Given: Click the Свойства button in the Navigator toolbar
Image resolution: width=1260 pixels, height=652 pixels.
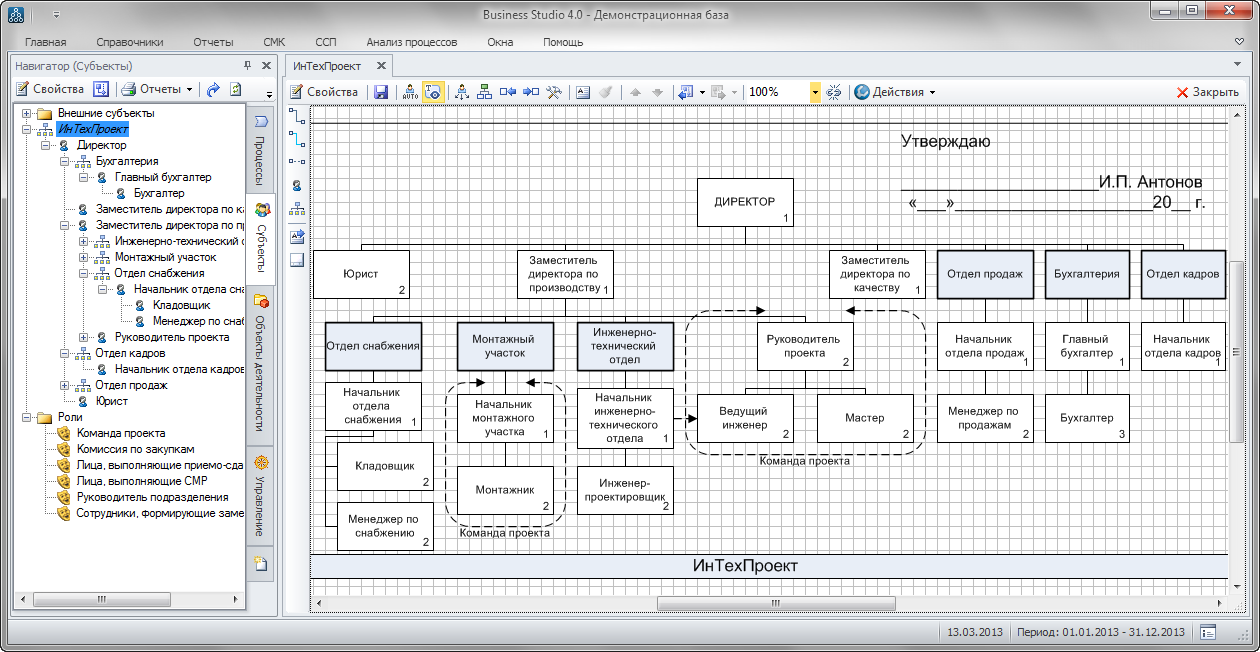Looking at the screenshot, I should pyautogui.click(x=50, y=89).
